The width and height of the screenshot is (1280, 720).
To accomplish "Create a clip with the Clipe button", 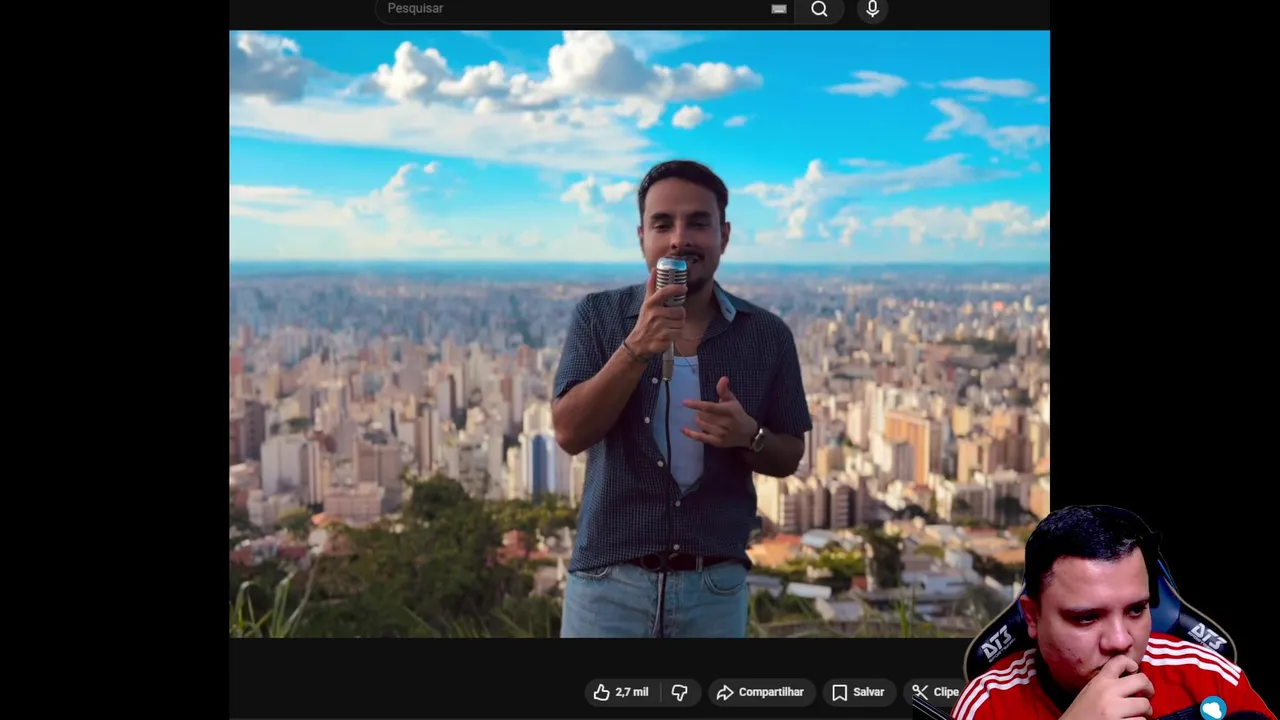I will click(936, 692).
